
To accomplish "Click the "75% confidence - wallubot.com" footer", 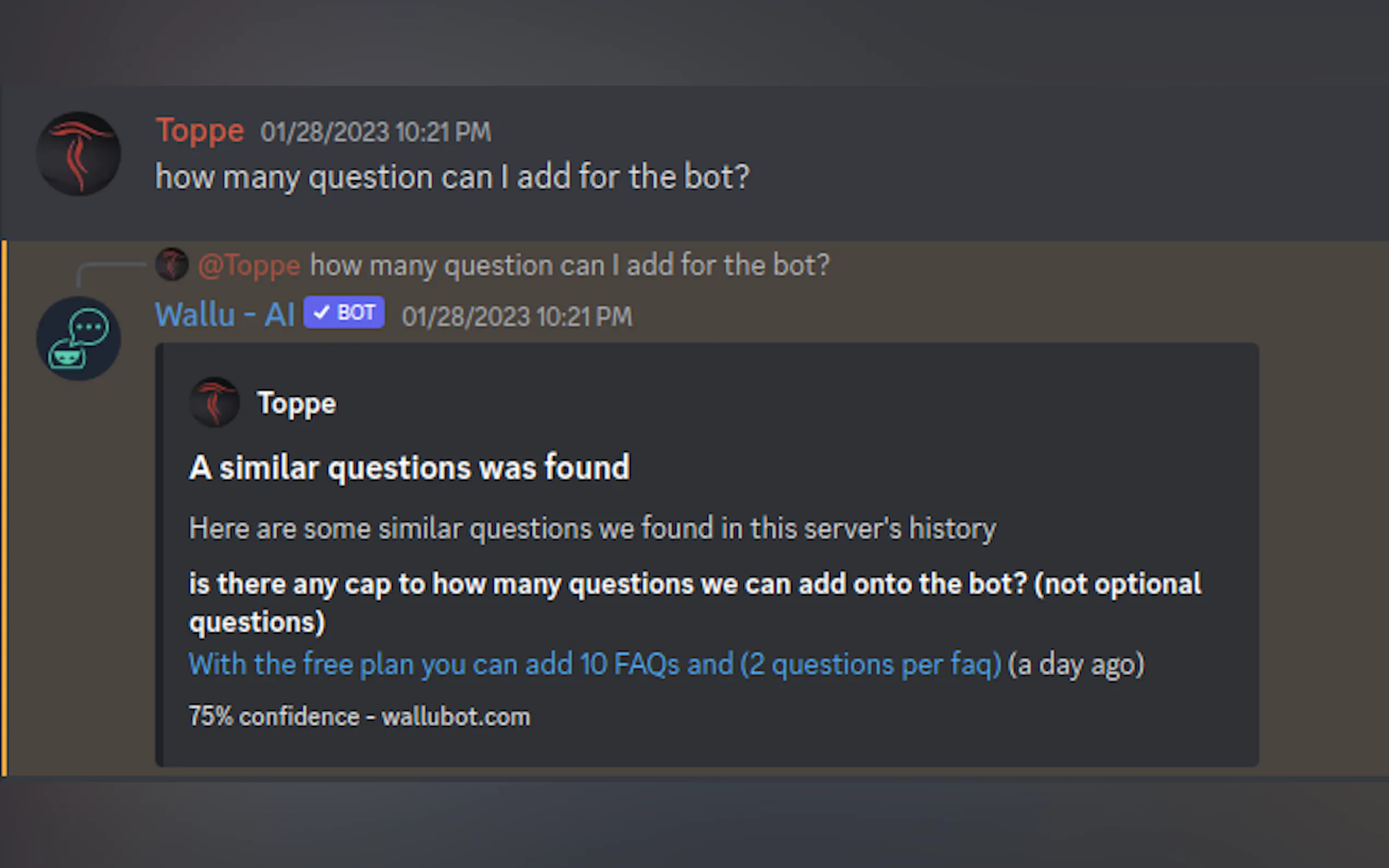I will click(359, 717).
